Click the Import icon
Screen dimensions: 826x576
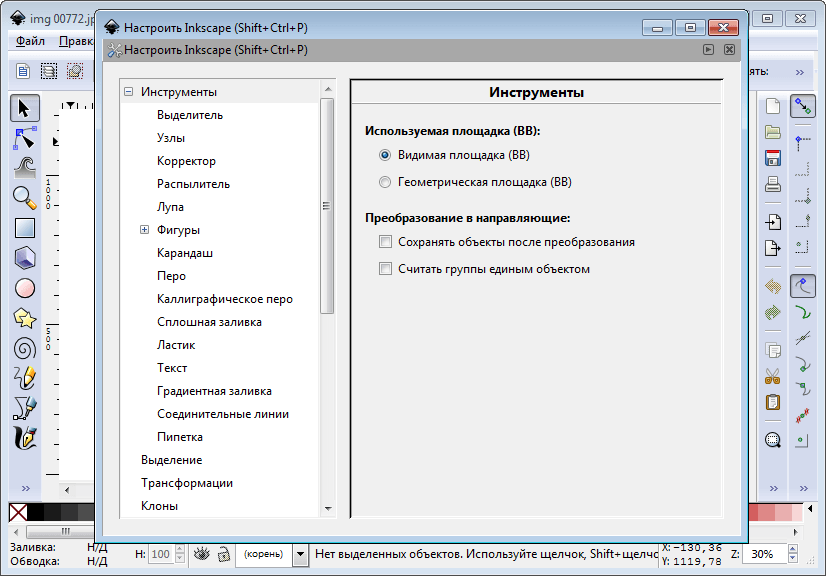773,222
